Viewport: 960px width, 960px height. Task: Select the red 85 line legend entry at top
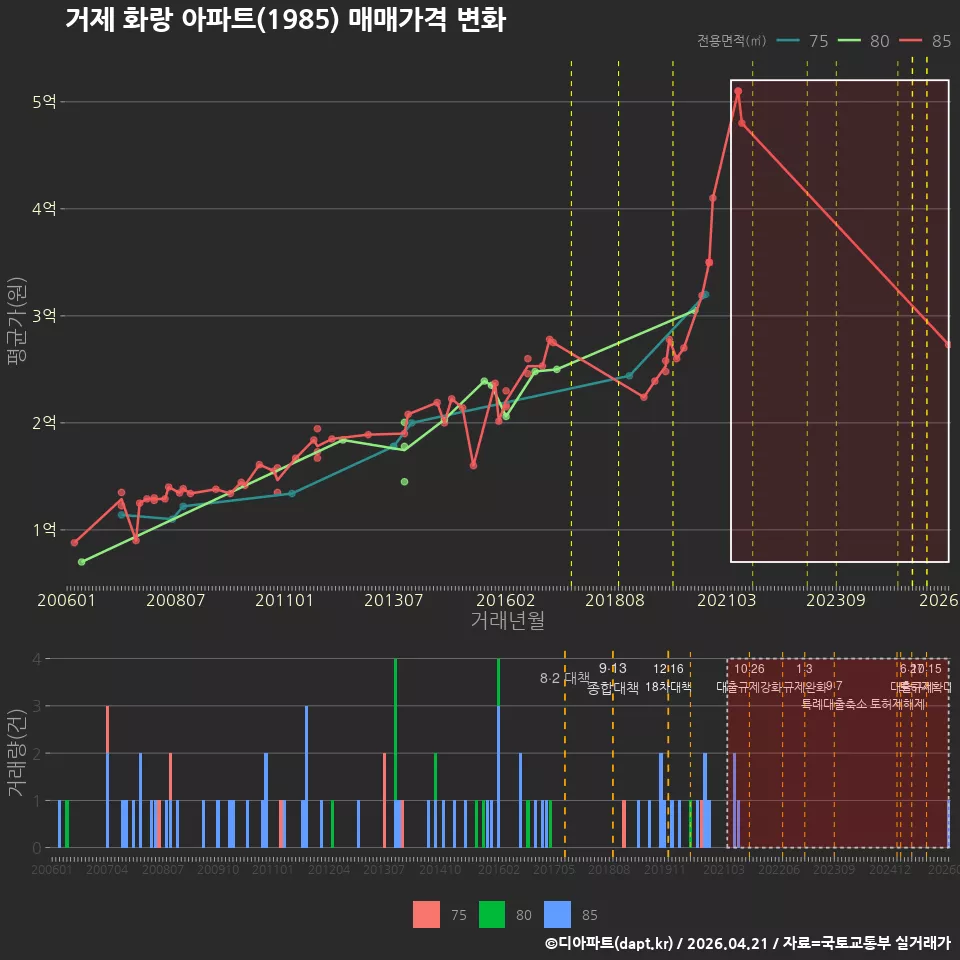[x=925, y=41]
